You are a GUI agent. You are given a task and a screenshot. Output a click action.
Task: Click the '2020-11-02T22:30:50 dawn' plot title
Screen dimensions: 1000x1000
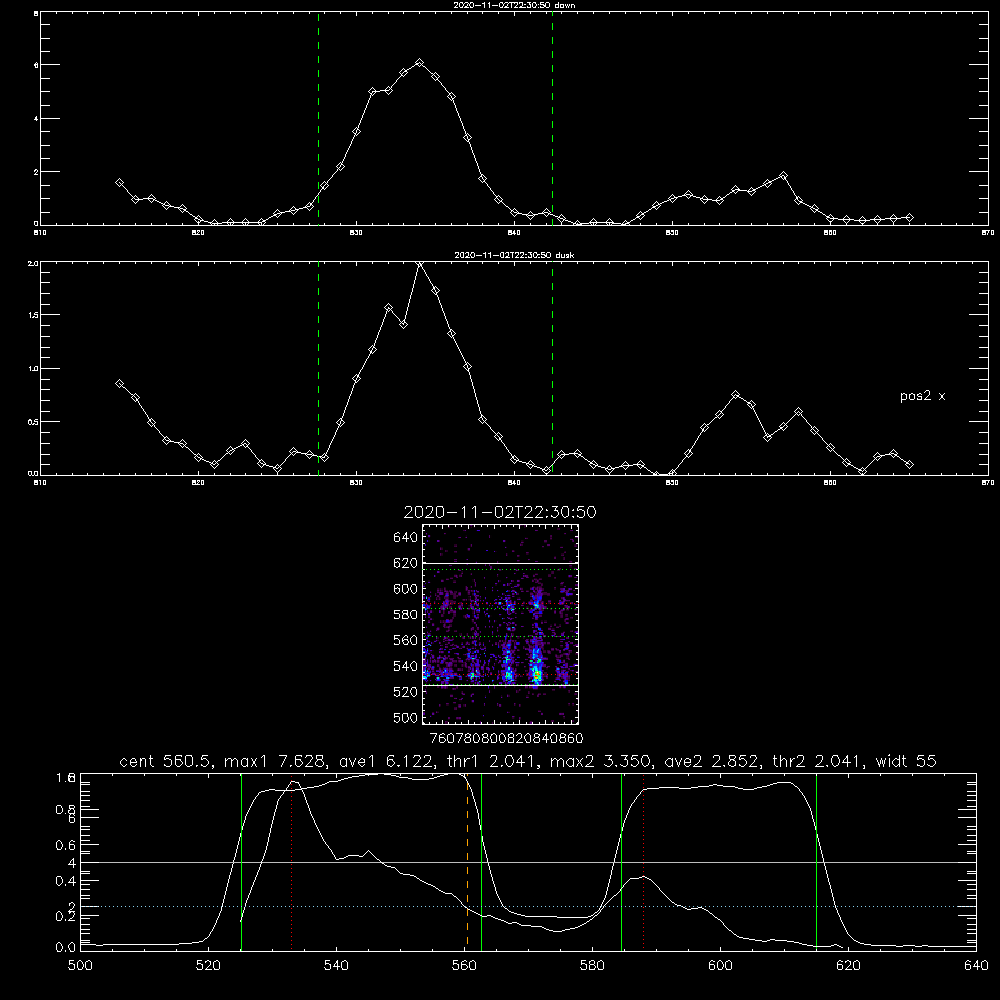pyautogui.click(x=514, y=5)
